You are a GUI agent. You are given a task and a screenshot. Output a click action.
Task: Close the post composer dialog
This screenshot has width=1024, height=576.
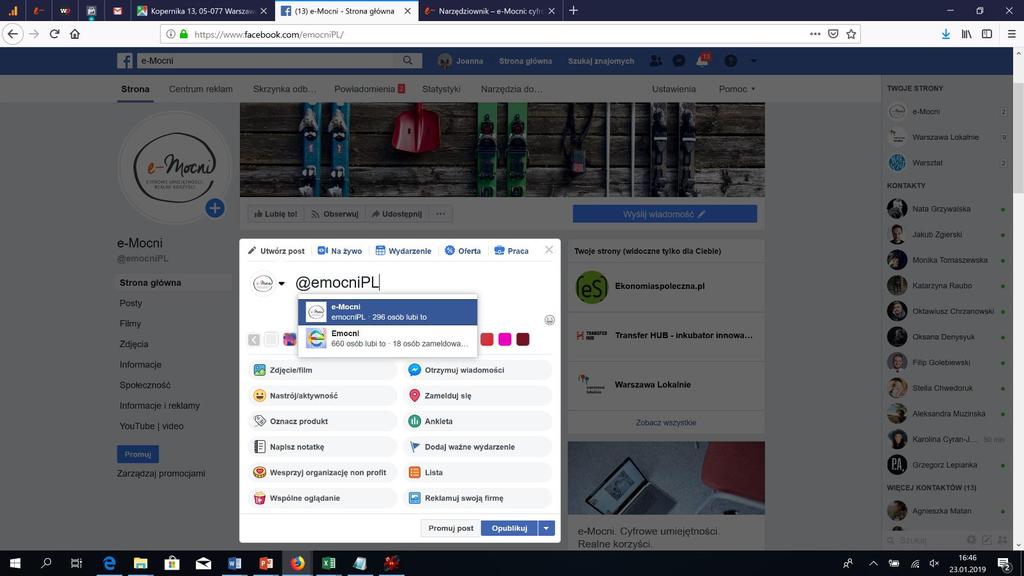tap(549, 250)
